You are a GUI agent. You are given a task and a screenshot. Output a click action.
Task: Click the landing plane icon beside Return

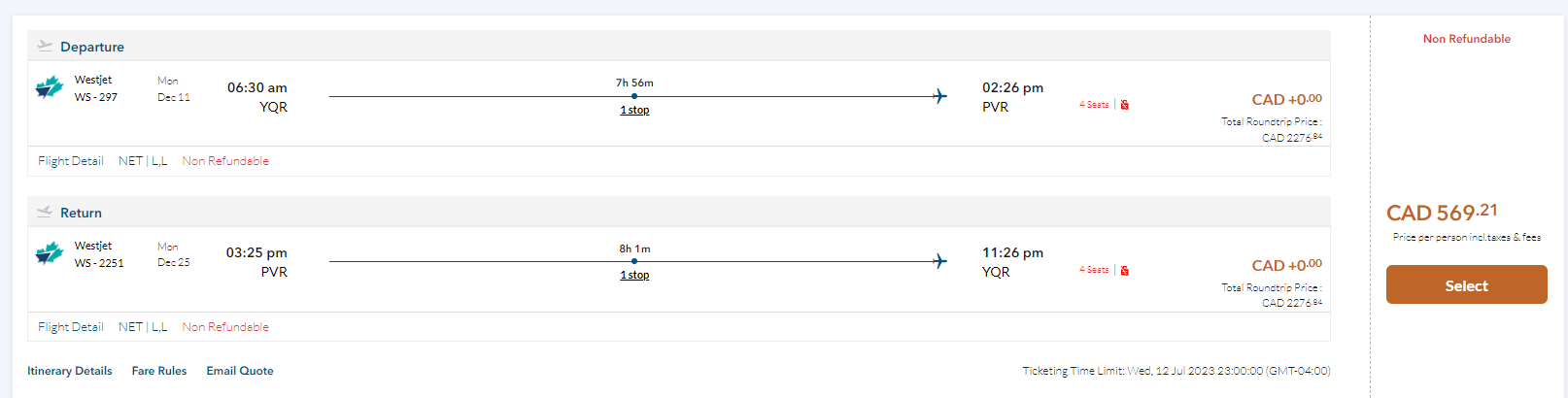(x=45, y=212)
